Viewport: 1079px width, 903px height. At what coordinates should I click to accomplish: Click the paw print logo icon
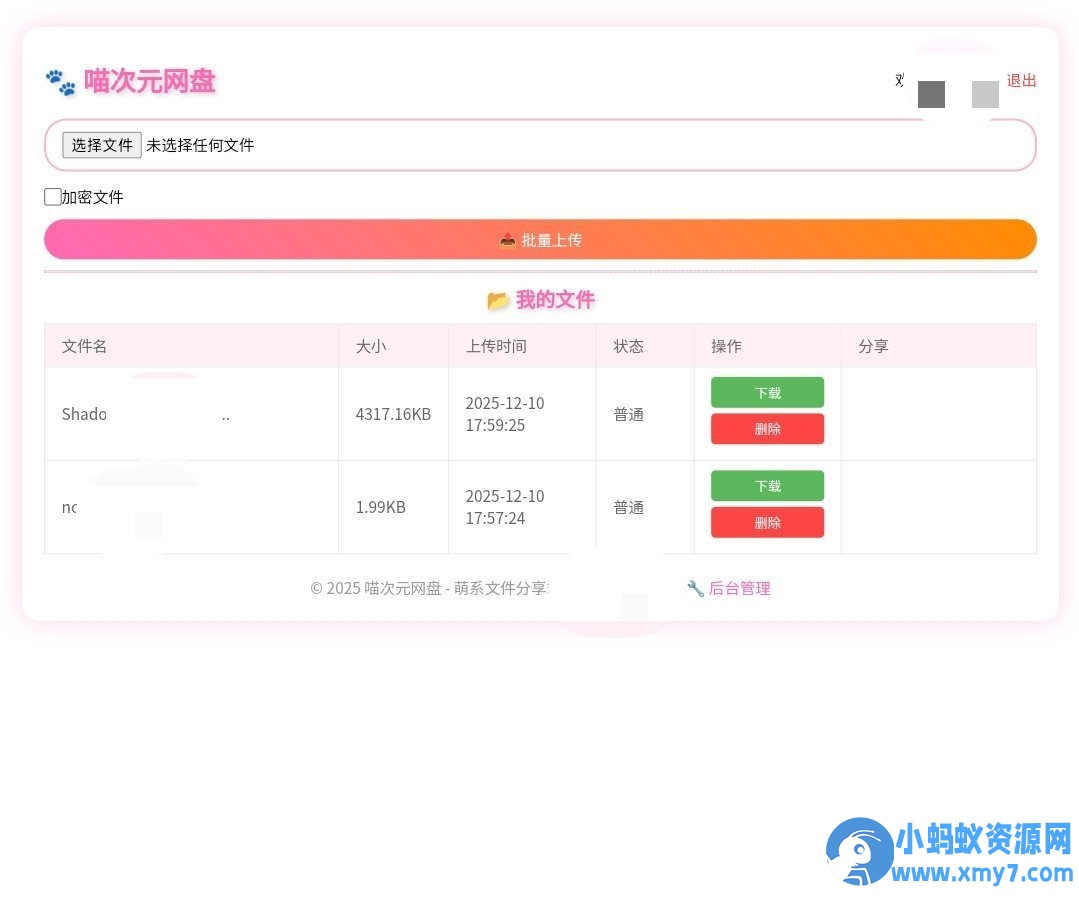pos(61,82)
